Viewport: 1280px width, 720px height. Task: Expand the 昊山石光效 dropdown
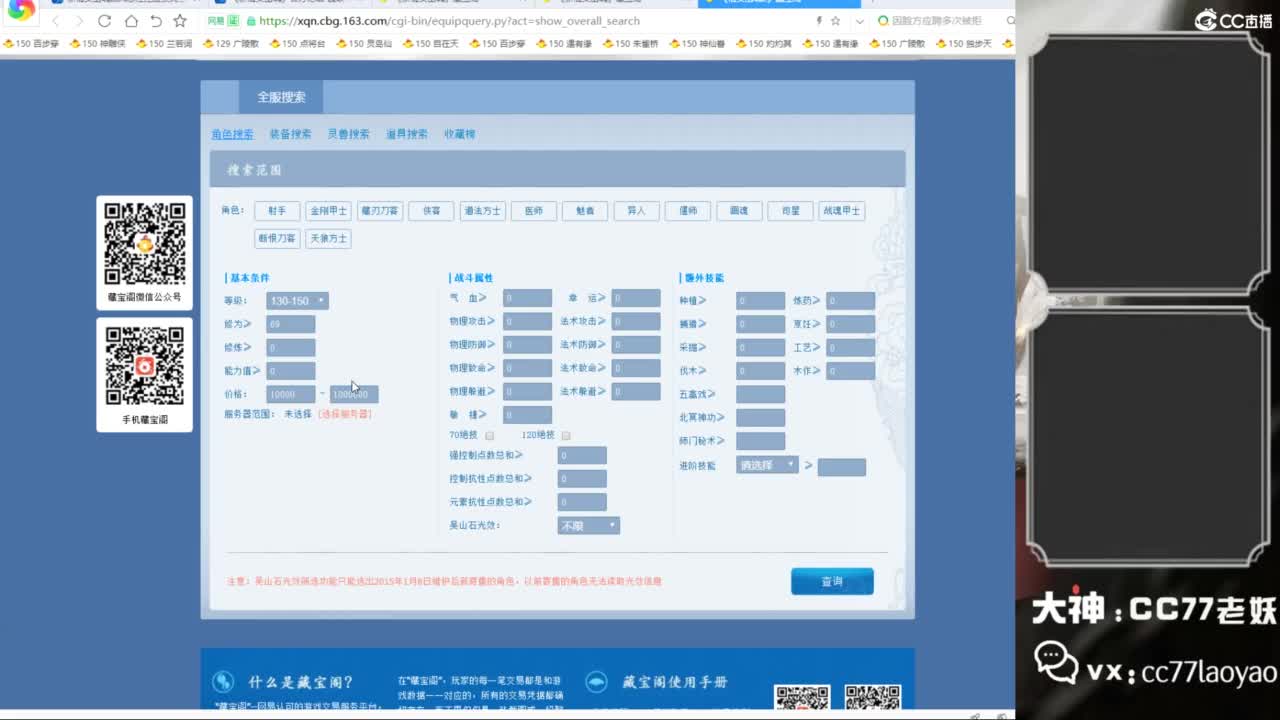click(x=588, y=526)
